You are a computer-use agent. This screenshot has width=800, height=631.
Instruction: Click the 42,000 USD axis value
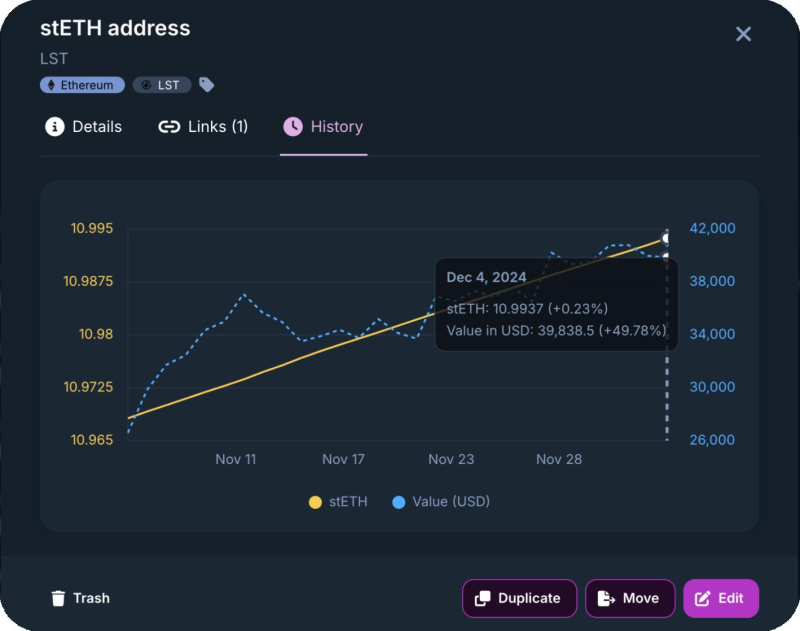(713, 228)
